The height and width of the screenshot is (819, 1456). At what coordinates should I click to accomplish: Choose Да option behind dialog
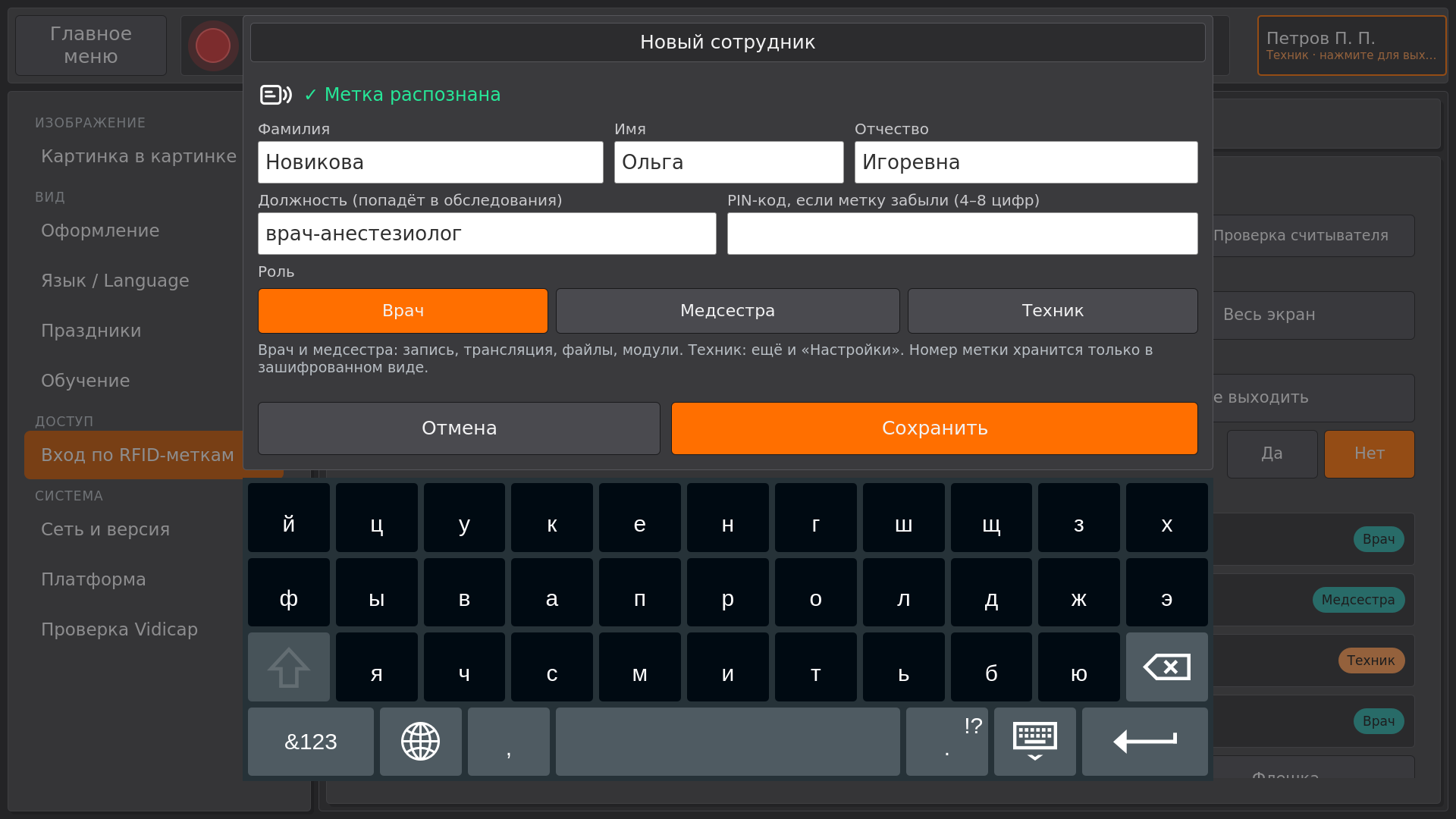tap(1272, 453)
